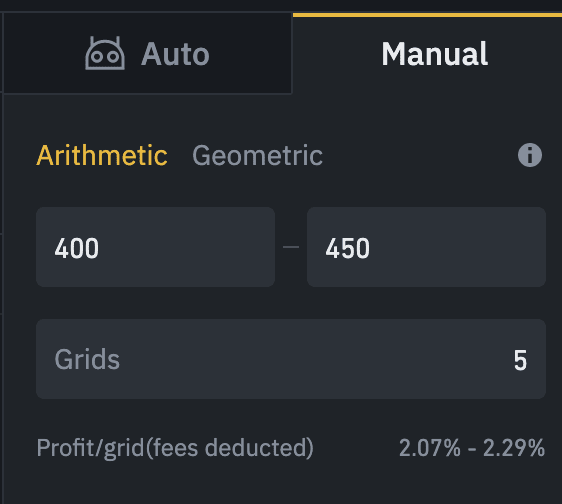Click empty area right of 450 value
This screenshot has height=504, width=562.
click(457, 247)
